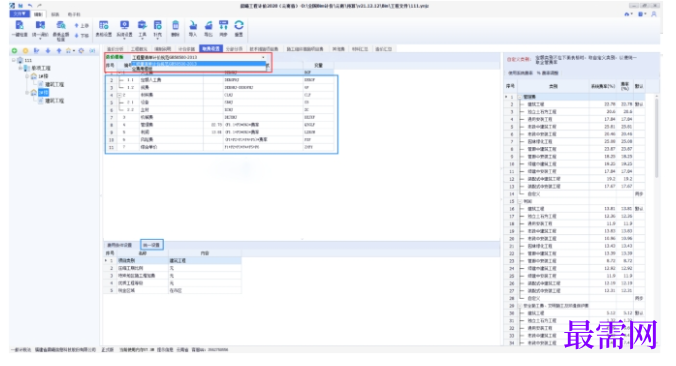Click the refresh arrows ribbon icon
This screenshot has height=366, width=676.
(x=239, y=25)
